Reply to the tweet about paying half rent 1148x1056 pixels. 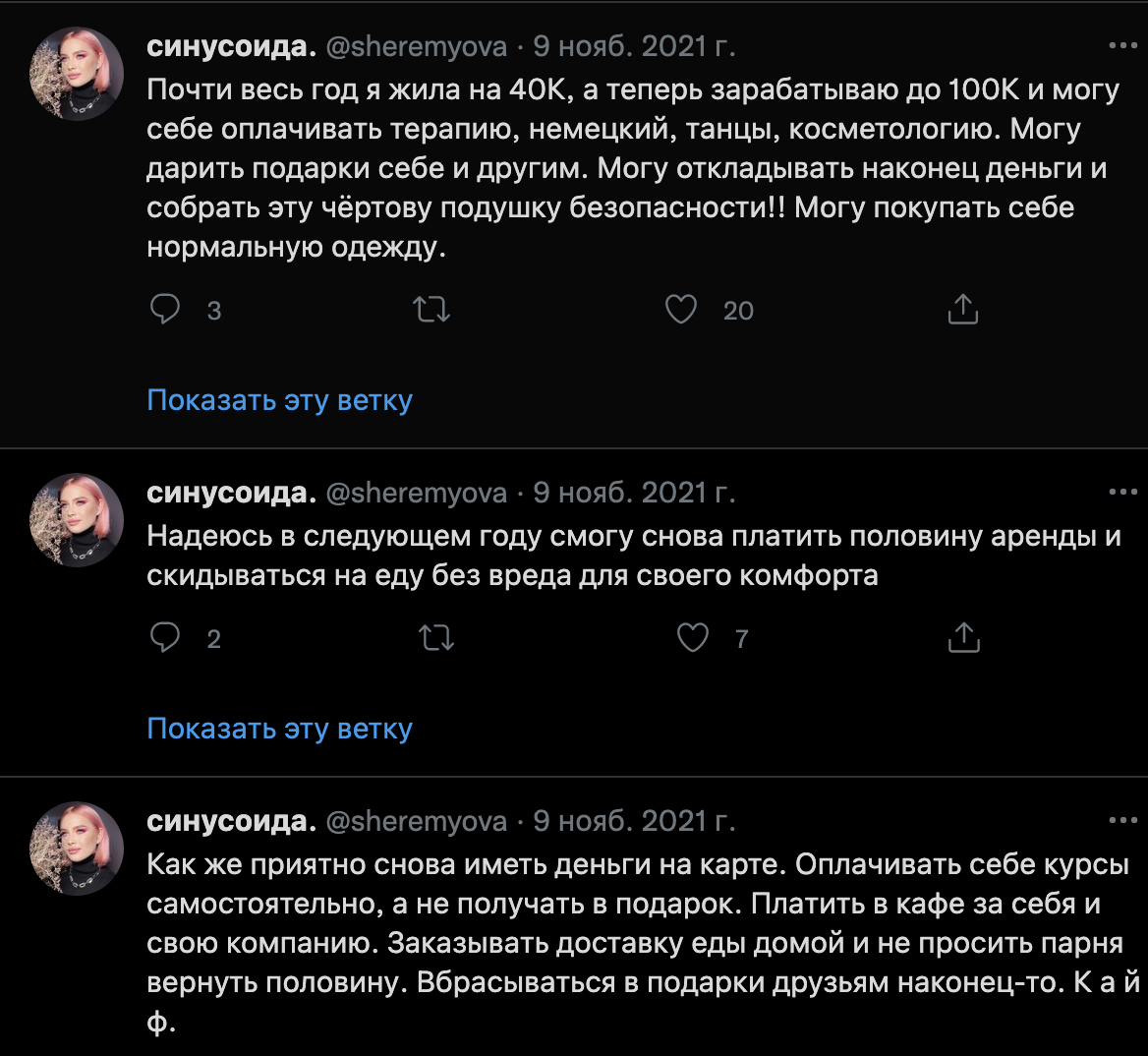pyautogui.click(x=165, y=638)
